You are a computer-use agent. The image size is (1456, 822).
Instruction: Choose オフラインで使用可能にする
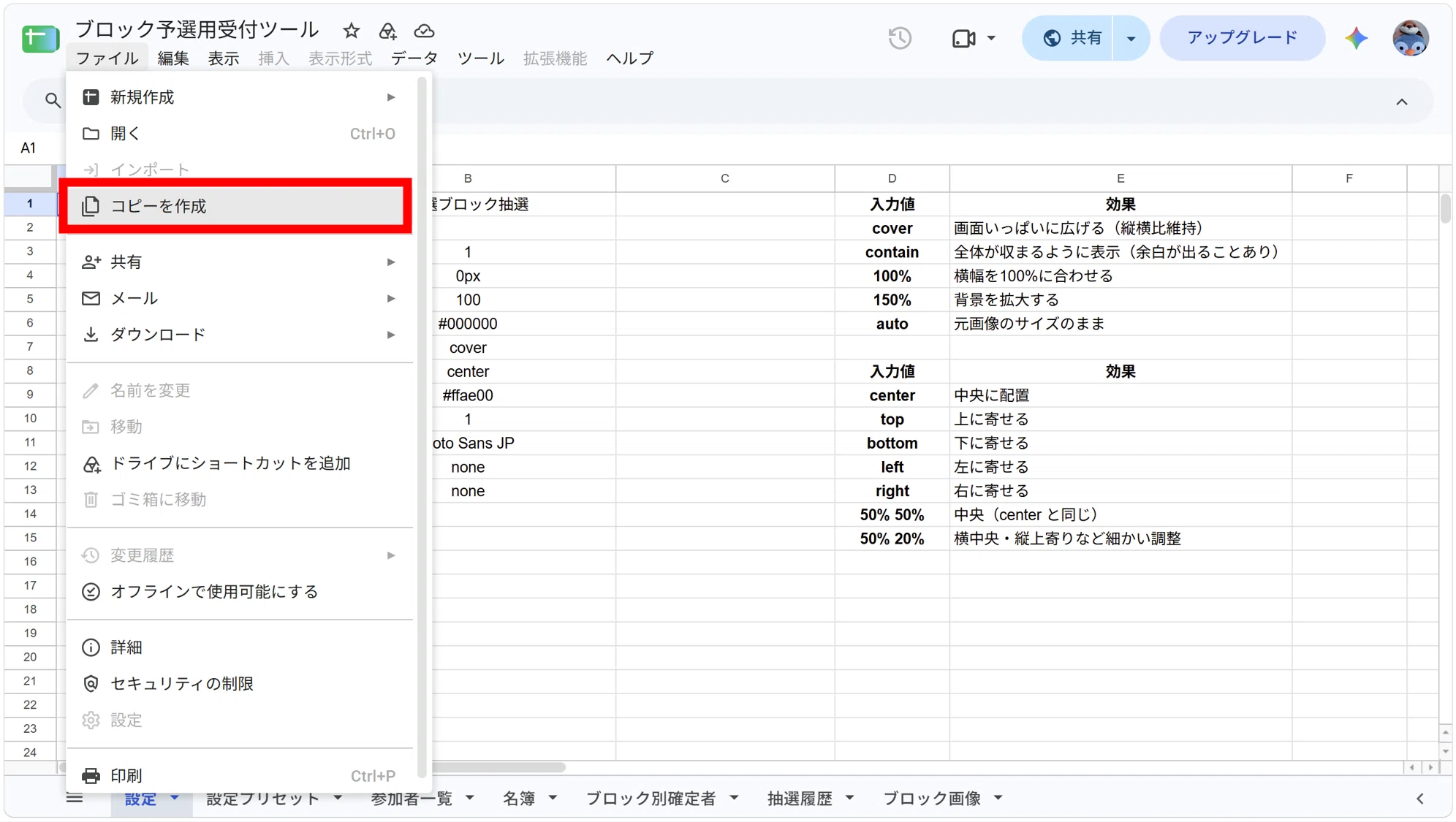[x=240, y=591]
